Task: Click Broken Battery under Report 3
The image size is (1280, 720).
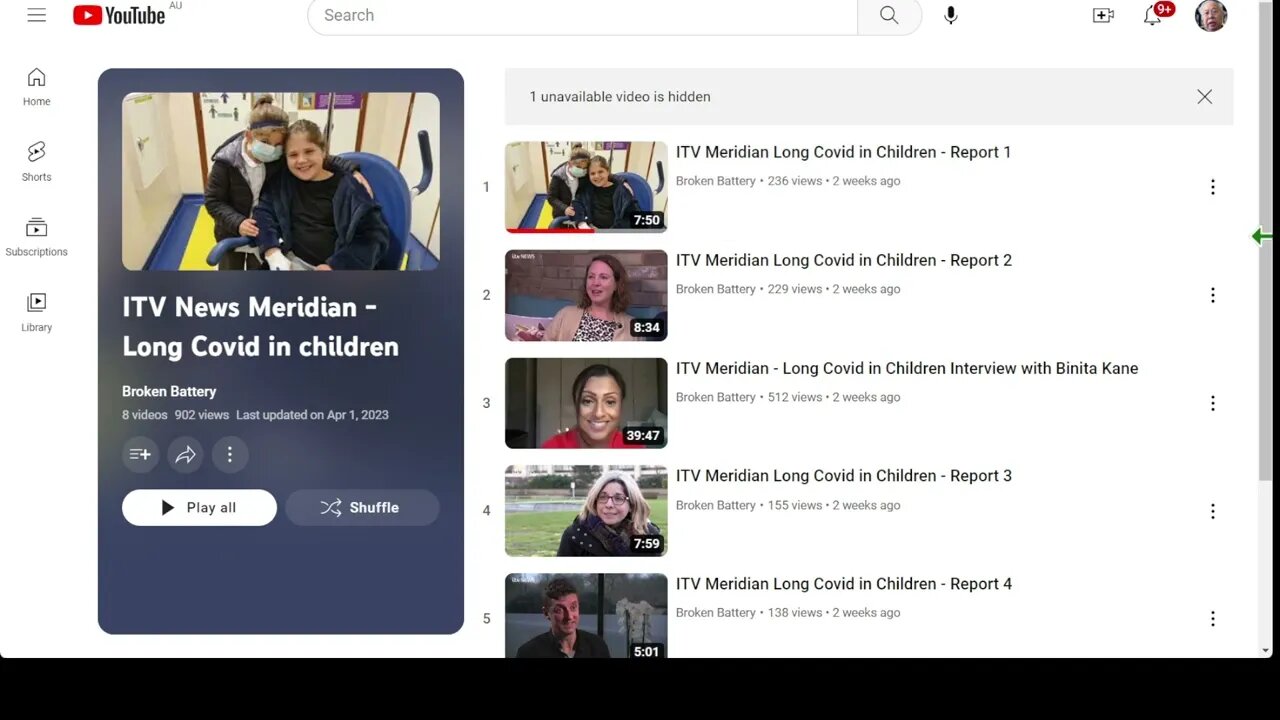Action: tap(716, 505)
